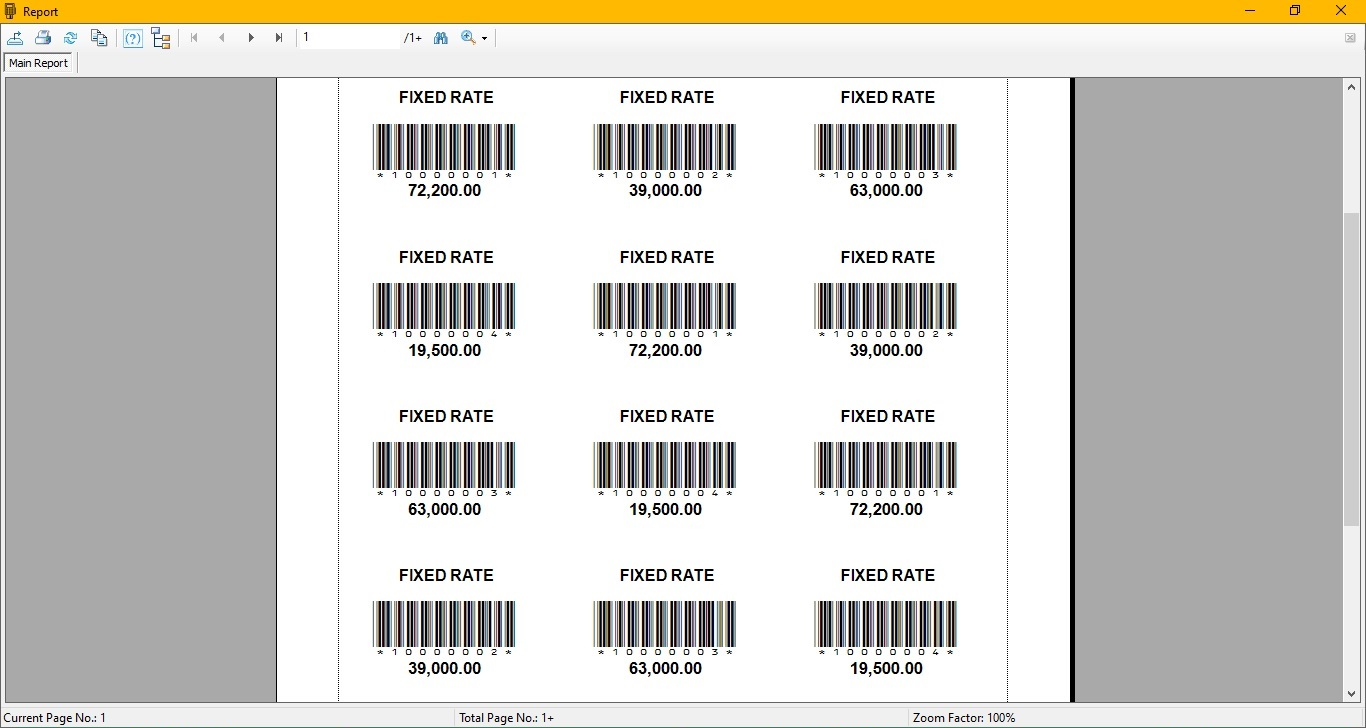
Task: Select the Main Report tab
Action: [x=39, y=63]
